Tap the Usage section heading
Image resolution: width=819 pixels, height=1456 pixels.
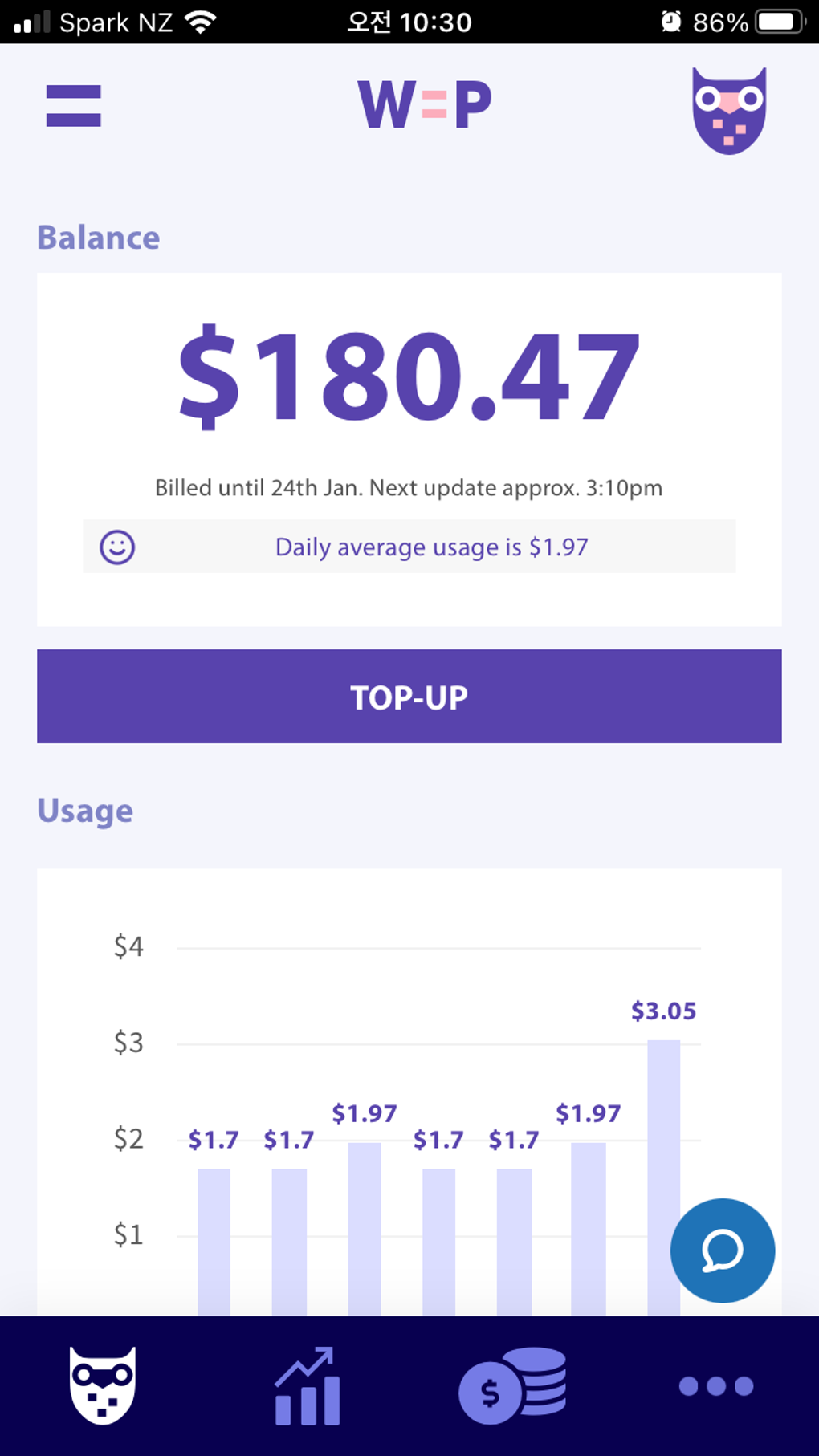click(x=85, y=811)
